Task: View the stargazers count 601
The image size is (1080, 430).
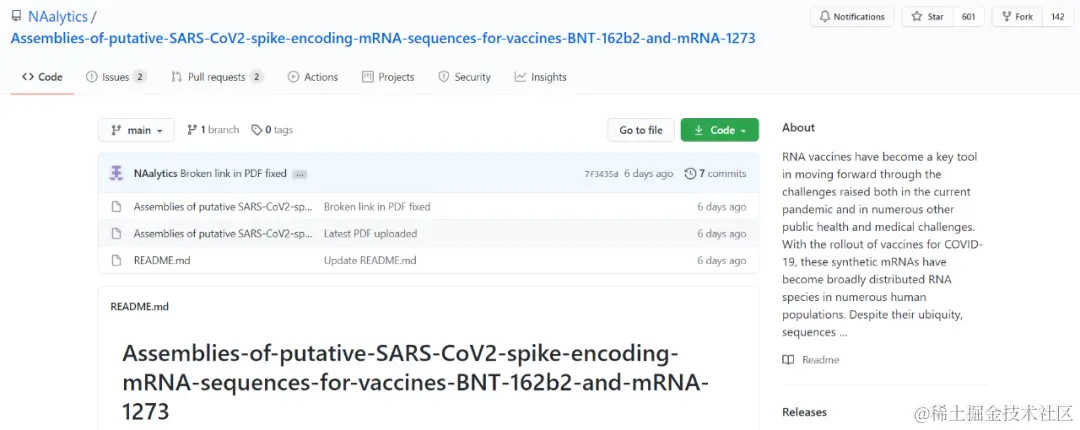Action: tap(968, 17)
